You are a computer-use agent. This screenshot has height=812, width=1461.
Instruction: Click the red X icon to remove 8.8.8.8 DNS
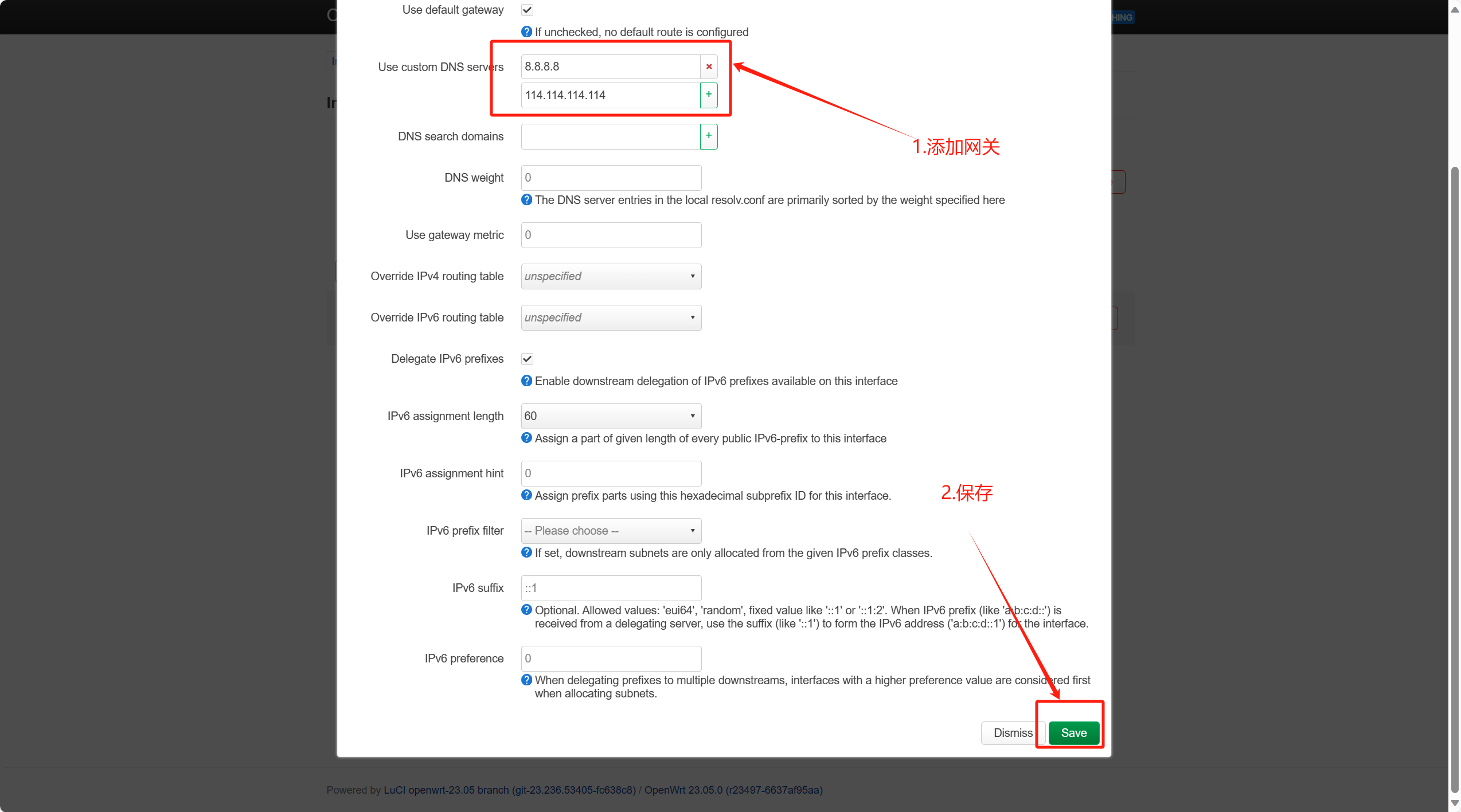(709, 66)
